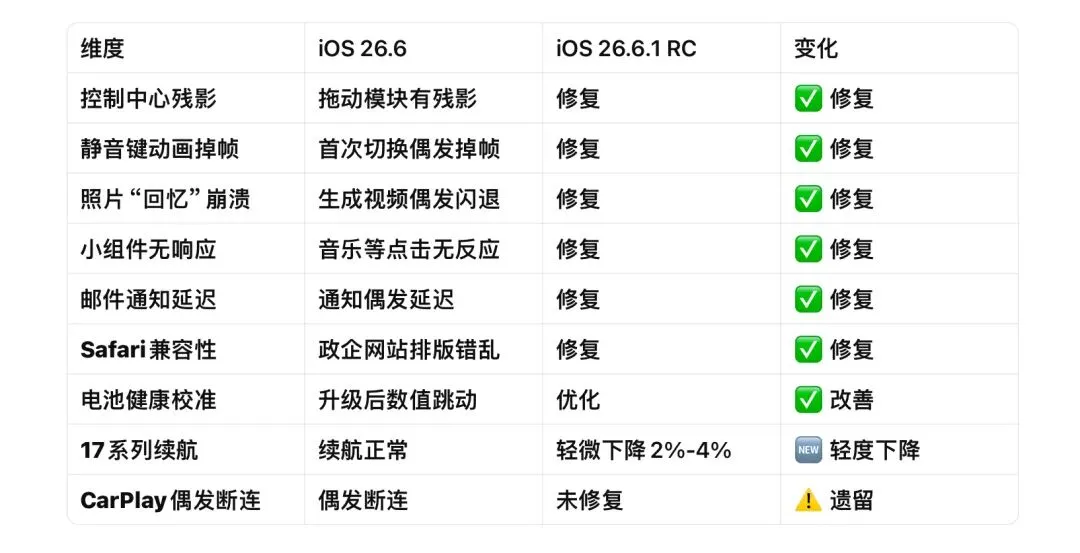Click the 电池健康校准 row label
Screen dimensions: 1080x553
click(x=148, y=400)
